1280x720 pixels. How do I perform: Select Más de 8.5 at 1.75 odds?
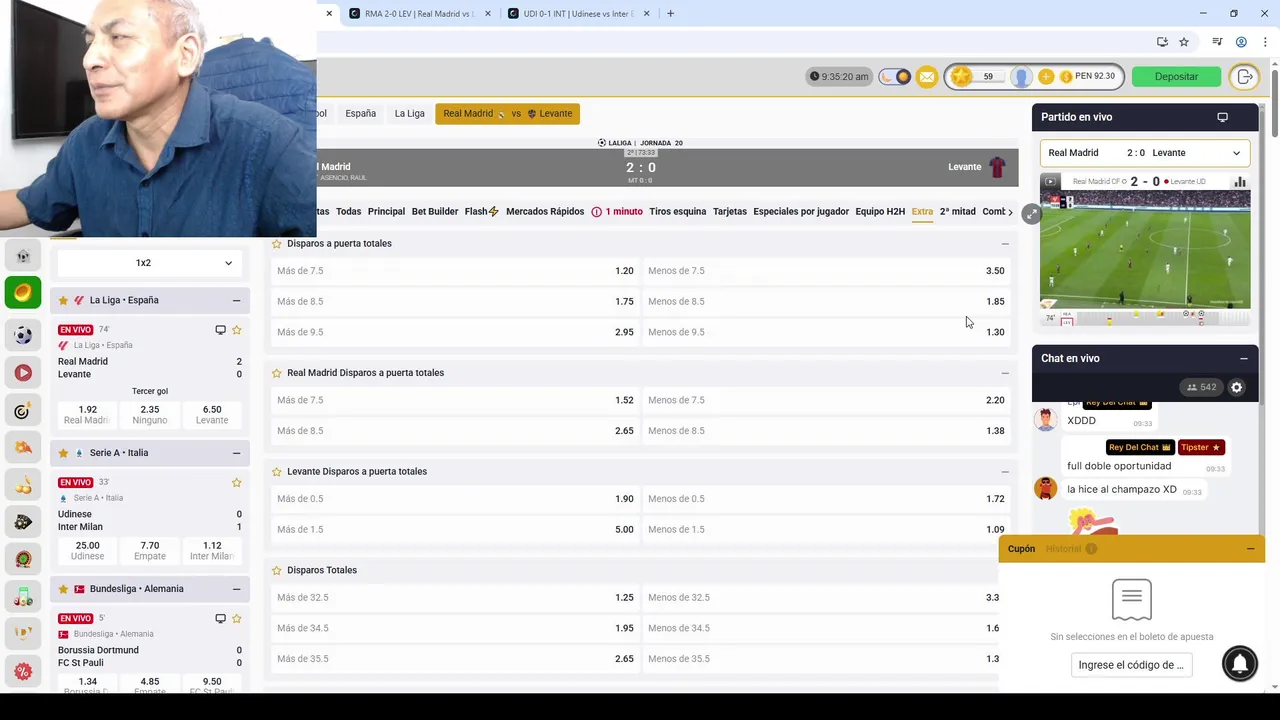[455, 301]
